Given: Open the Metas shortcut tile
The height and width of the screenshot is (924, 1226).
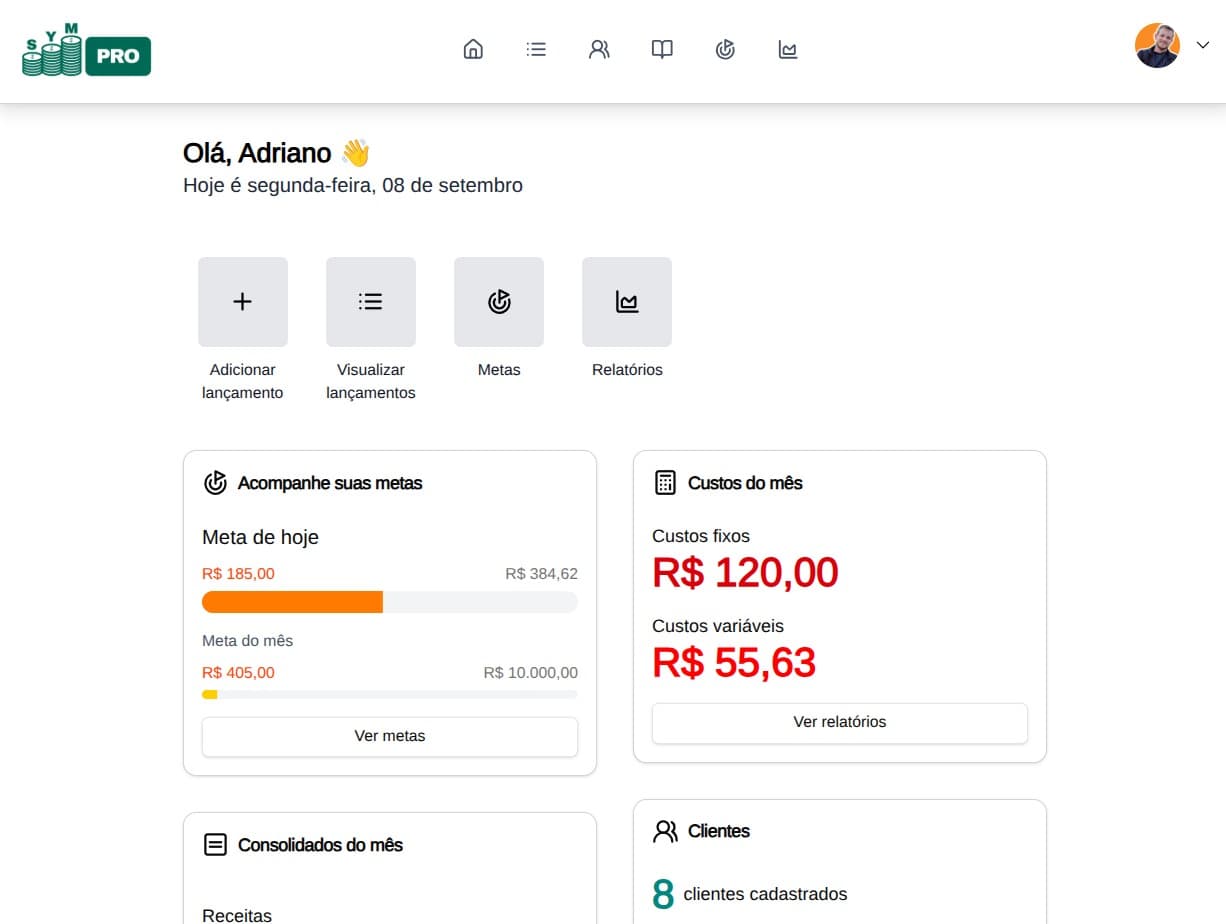Looking at the screenshot, I should click(499, 302).
